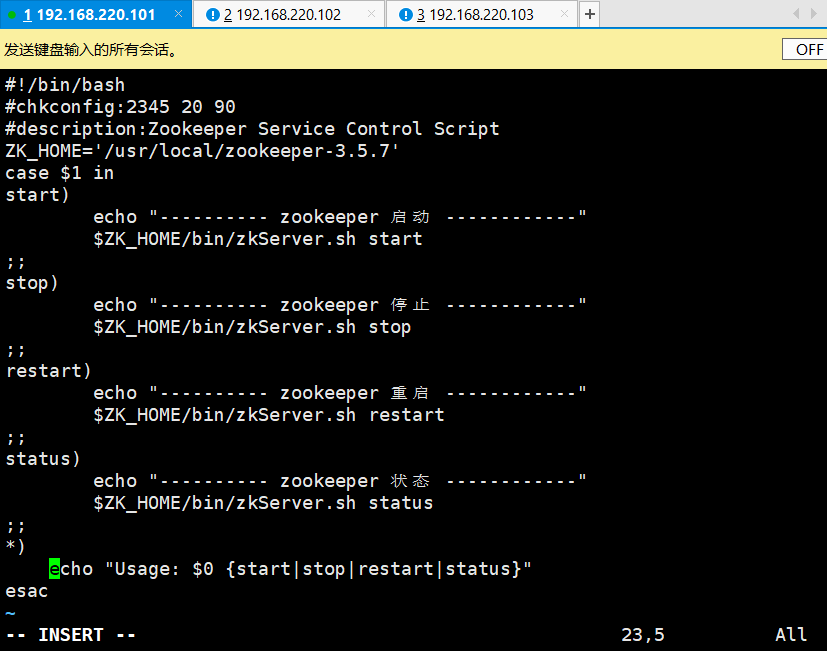The height and width of the screenshot is (651, 828).
Task: Click the green connected status dot on tab 1
Action: click(12, 15)
